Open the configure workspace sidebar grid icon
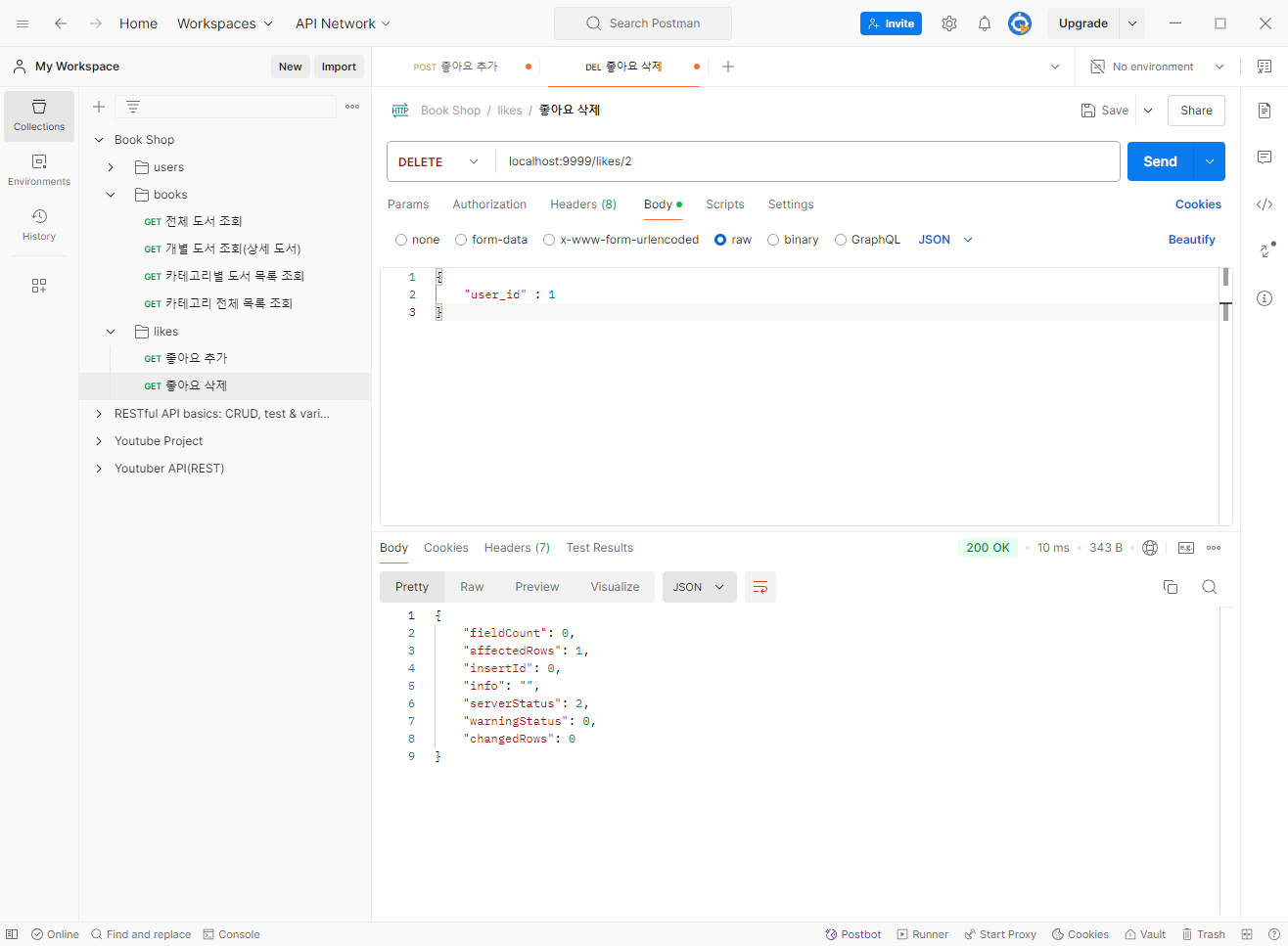Image resolution: width=1288 pixels, height=946 pixels. (39, 286)
